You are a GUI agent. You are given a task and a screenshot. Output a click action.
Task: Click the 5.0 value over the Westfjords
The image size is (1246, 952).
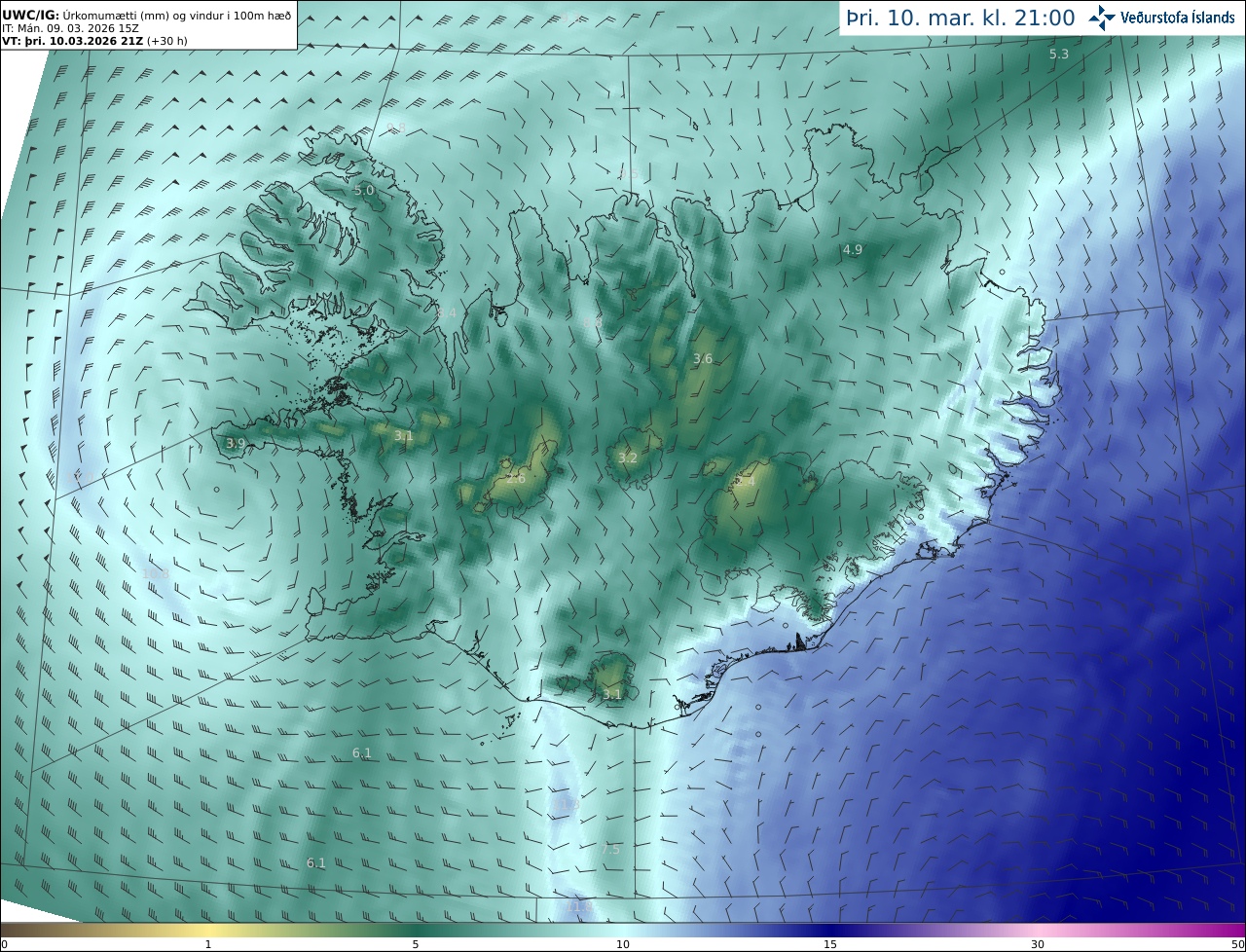point(364,191)
